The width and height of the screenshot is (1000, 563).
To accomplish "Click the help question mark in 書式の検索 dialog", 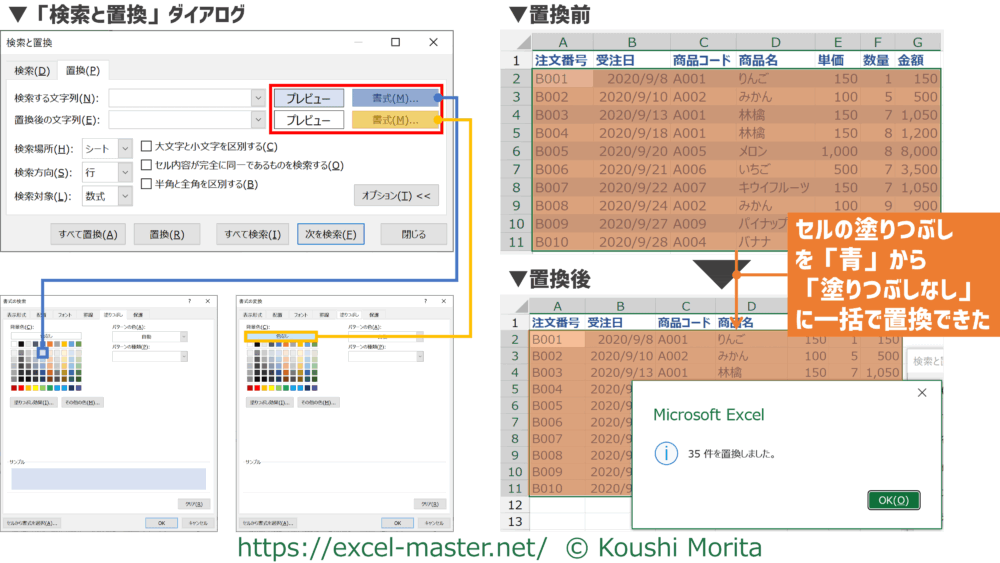I will coord(189,300).
